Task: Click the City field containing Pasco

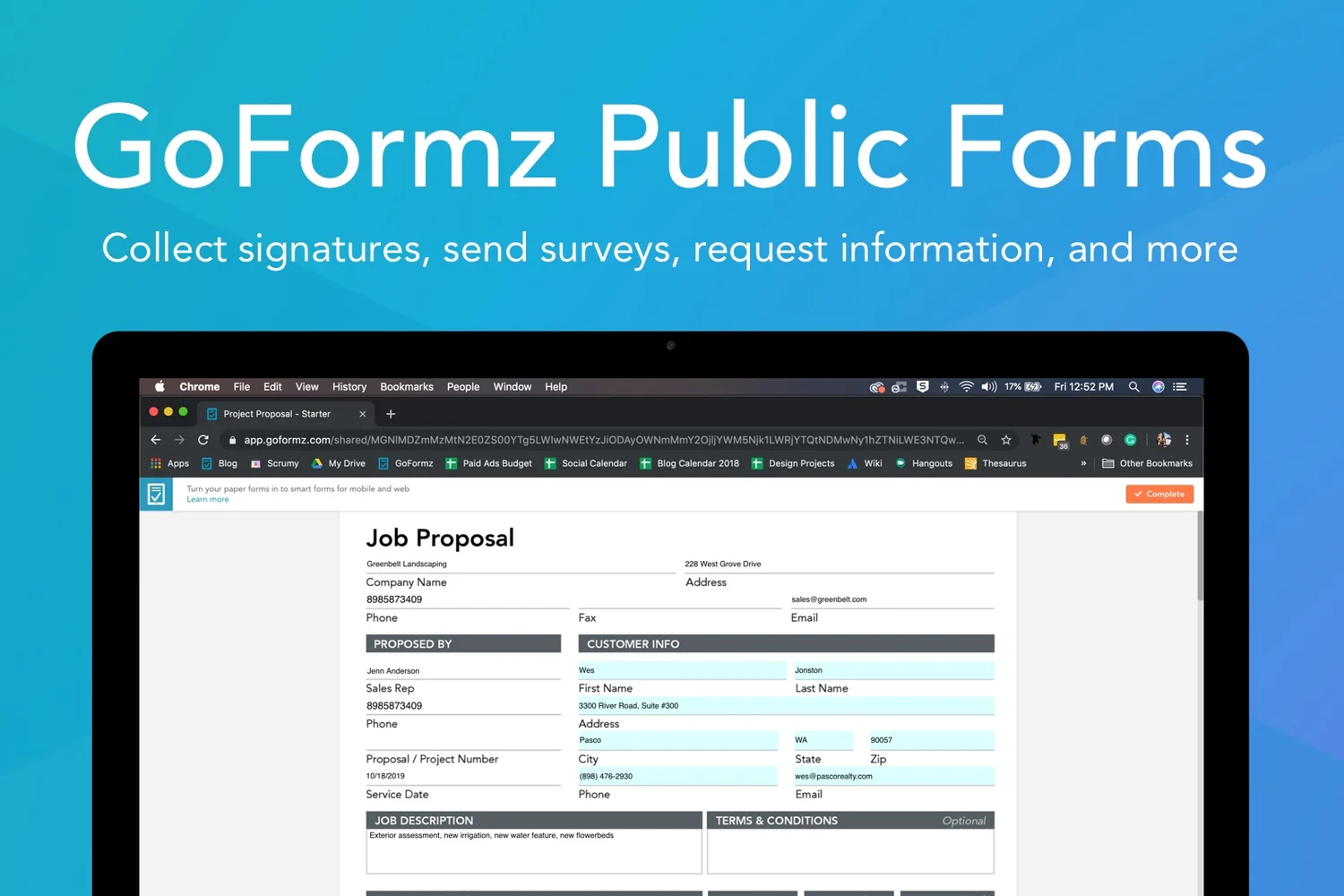Action: (678, 740)
